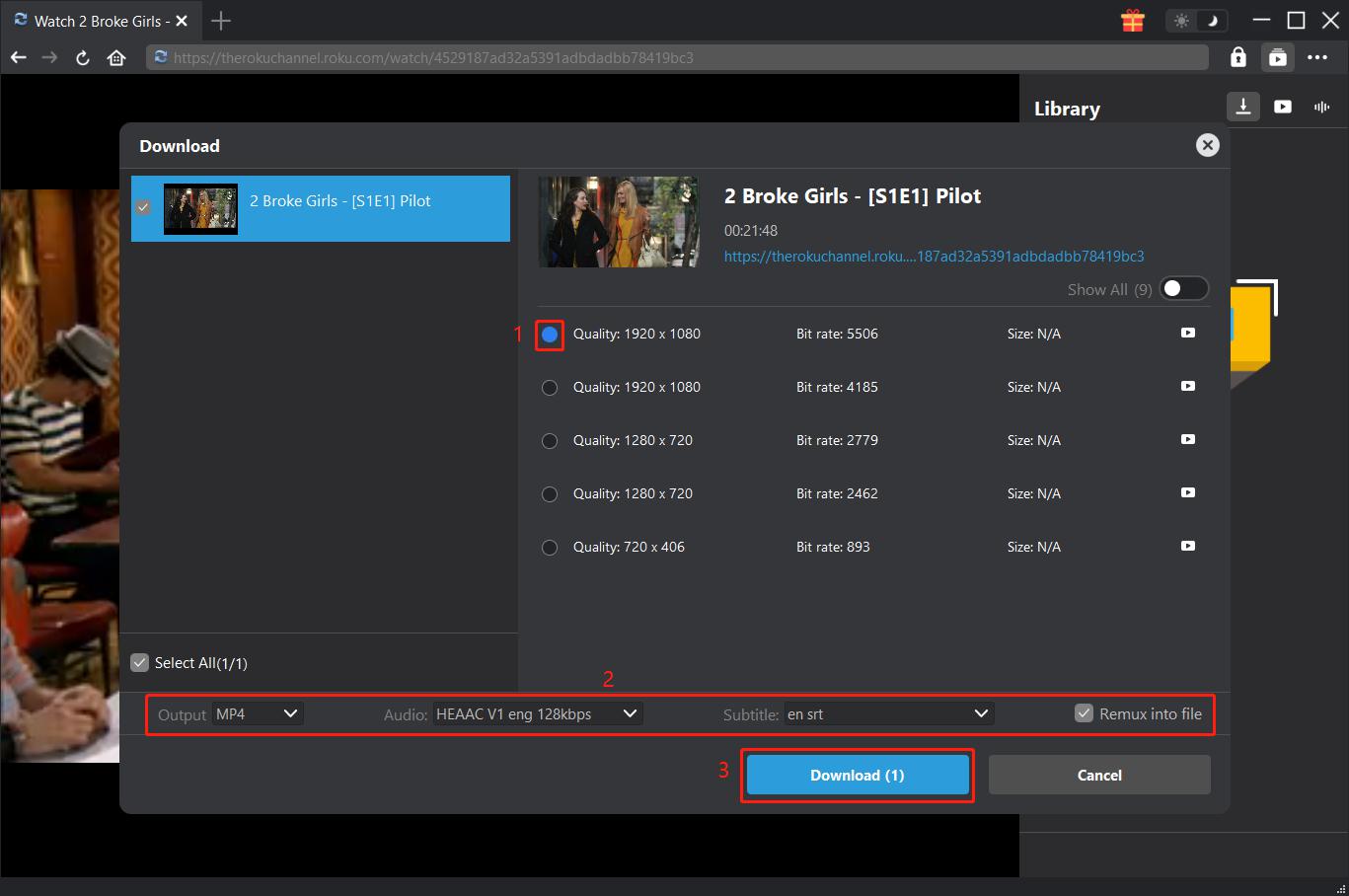Open the Audio track dropdown
The width and height of the screenshot is (1349, 896).
click(x=536, y=713)
